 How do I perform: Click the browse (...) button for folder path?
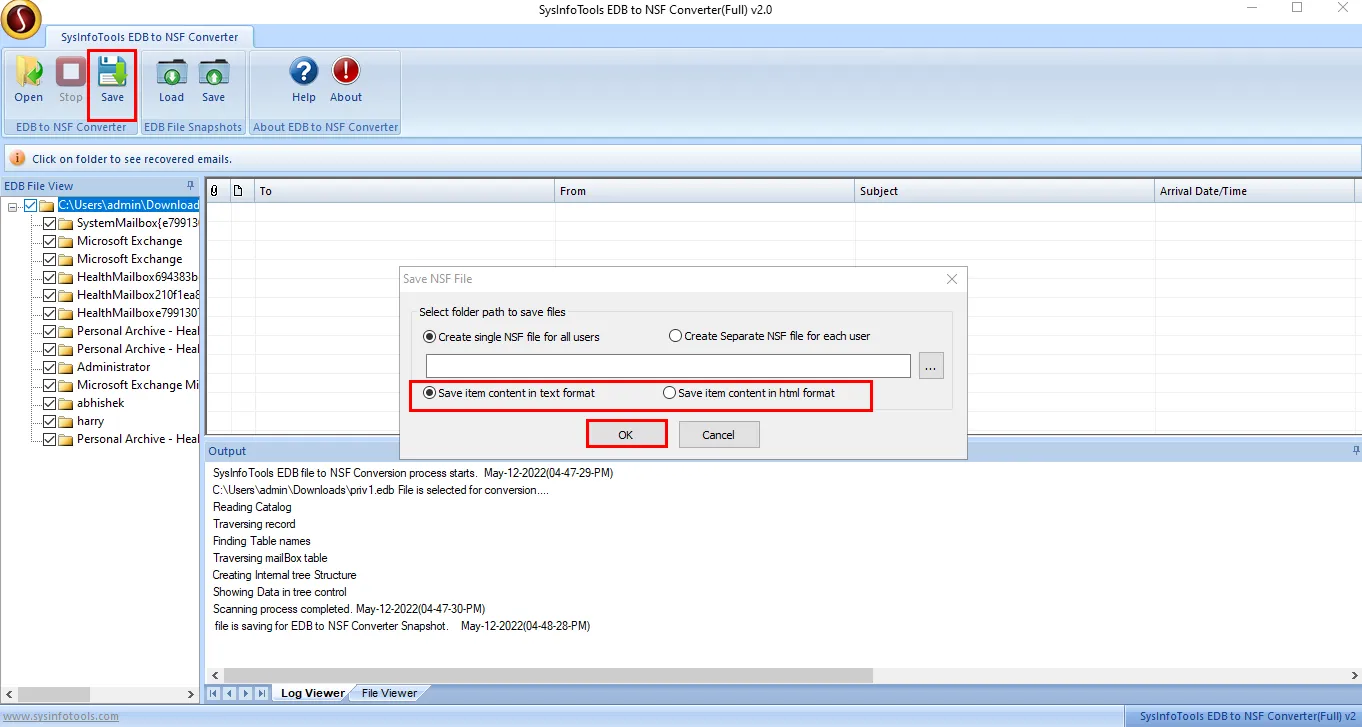tap(931, 367)
